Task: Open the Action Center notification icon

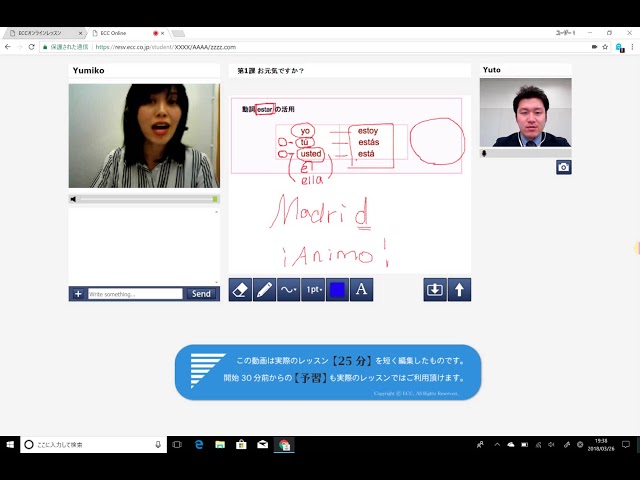Action: tap(626, 444)
